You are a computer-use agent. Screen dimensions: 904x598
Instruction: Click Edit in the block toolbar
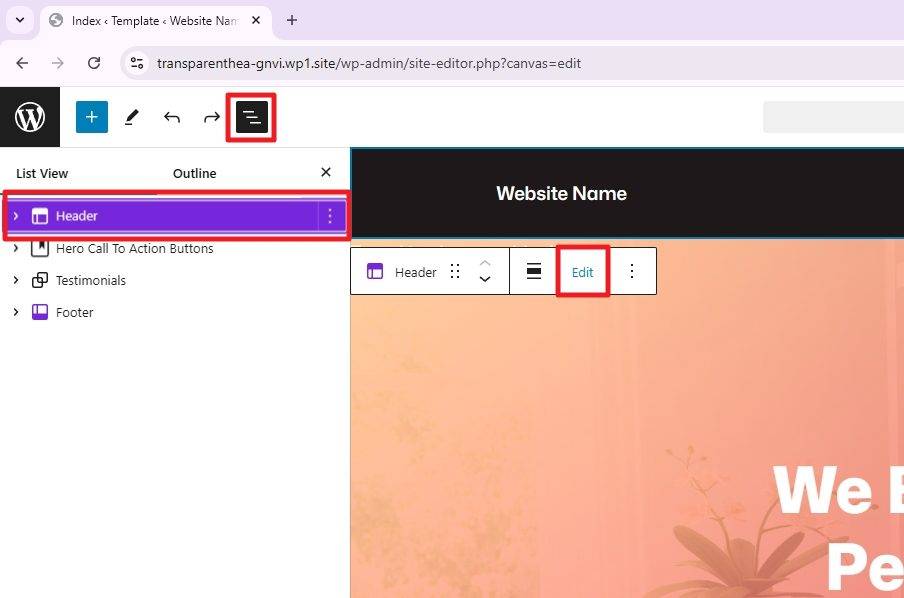coord(582,272)
